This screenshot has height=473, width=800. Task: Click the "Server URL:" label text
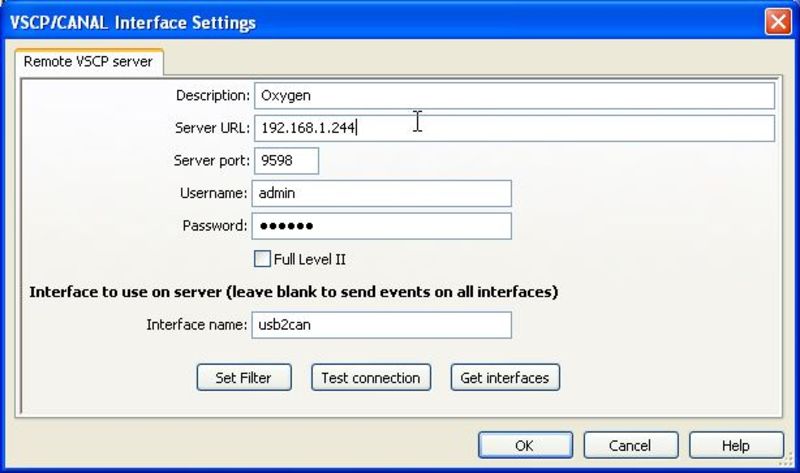[x=211, y=128]
